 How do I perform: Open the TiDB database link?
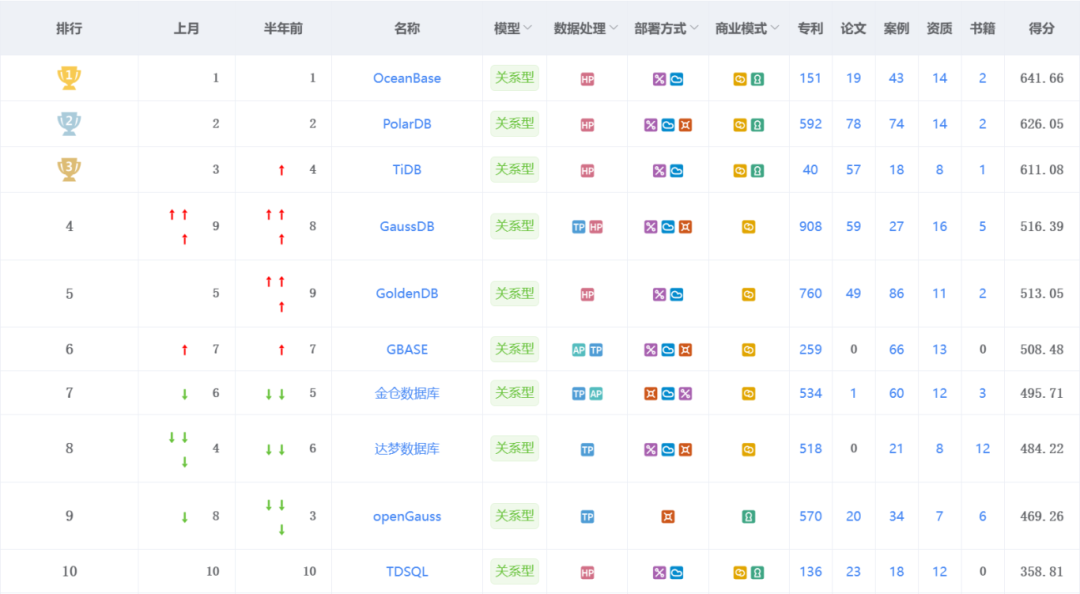point(406,170)
